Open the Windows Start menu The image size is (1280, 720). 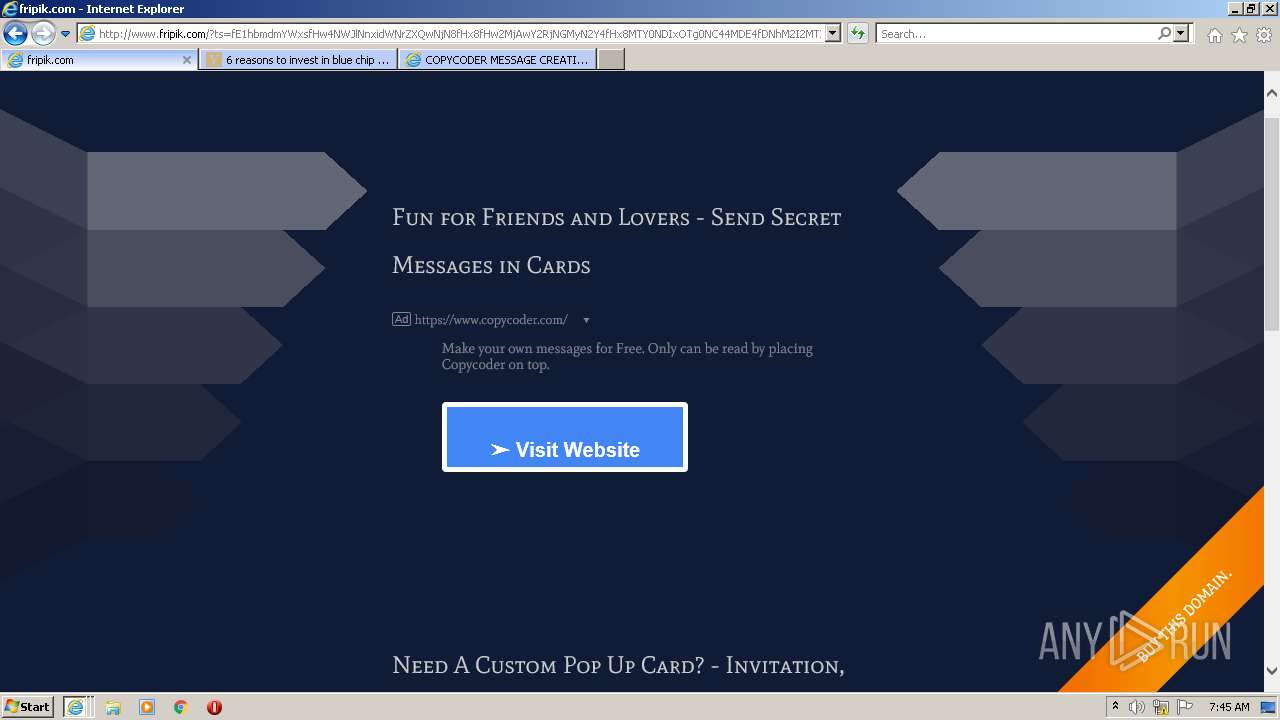pyautogui.click(x=27, y=706)
